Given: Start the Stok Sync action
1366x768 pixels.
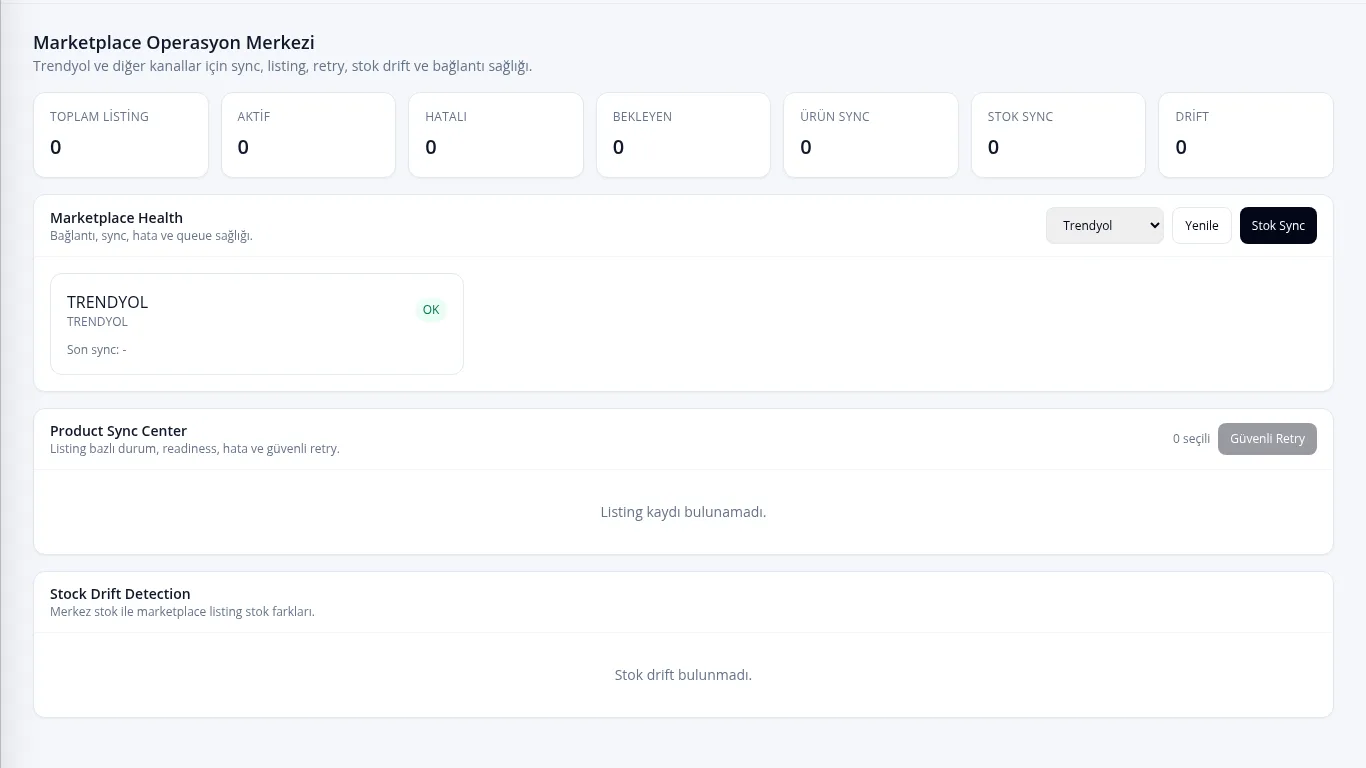Looking at the screenshot, I should [x=1278, y=225].
